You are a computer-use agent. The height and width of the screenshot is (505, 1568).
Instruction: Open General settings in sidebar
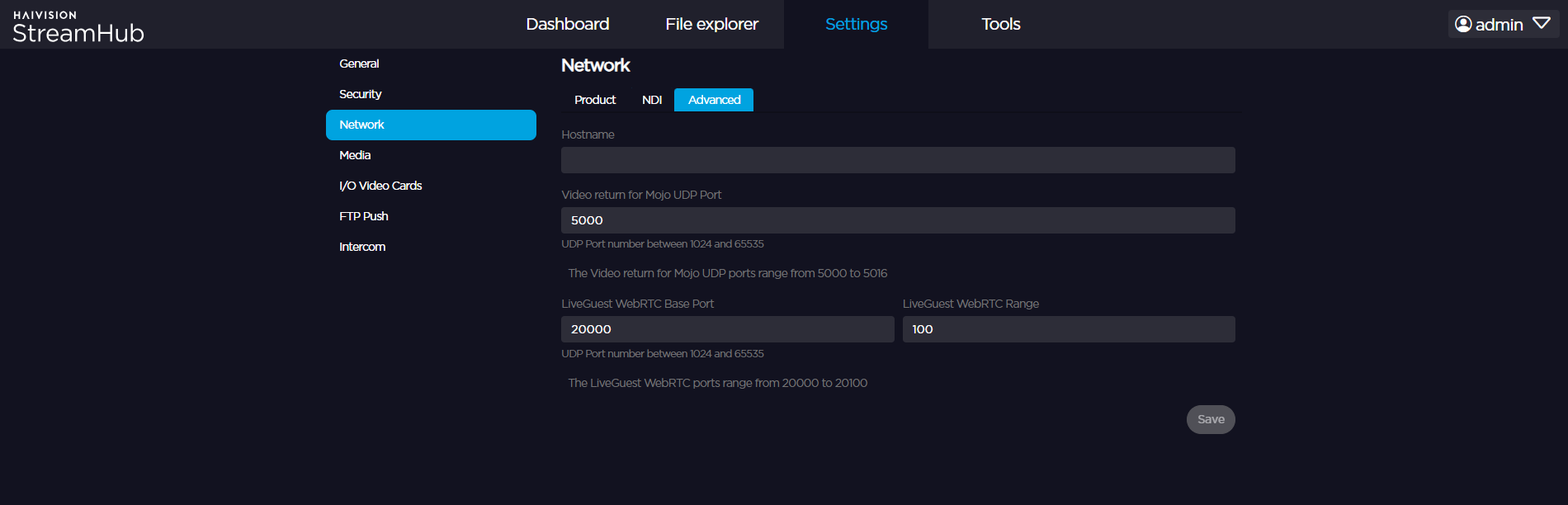coord(359,64)
